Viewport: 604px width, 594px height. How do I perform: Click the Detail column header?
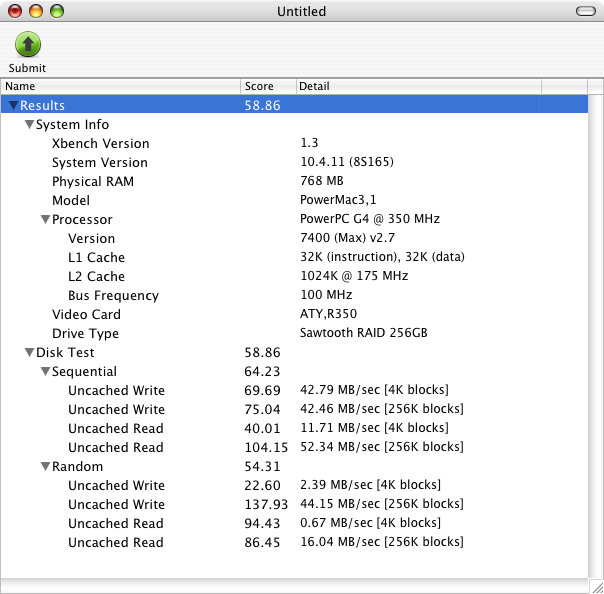pos(419,86)
